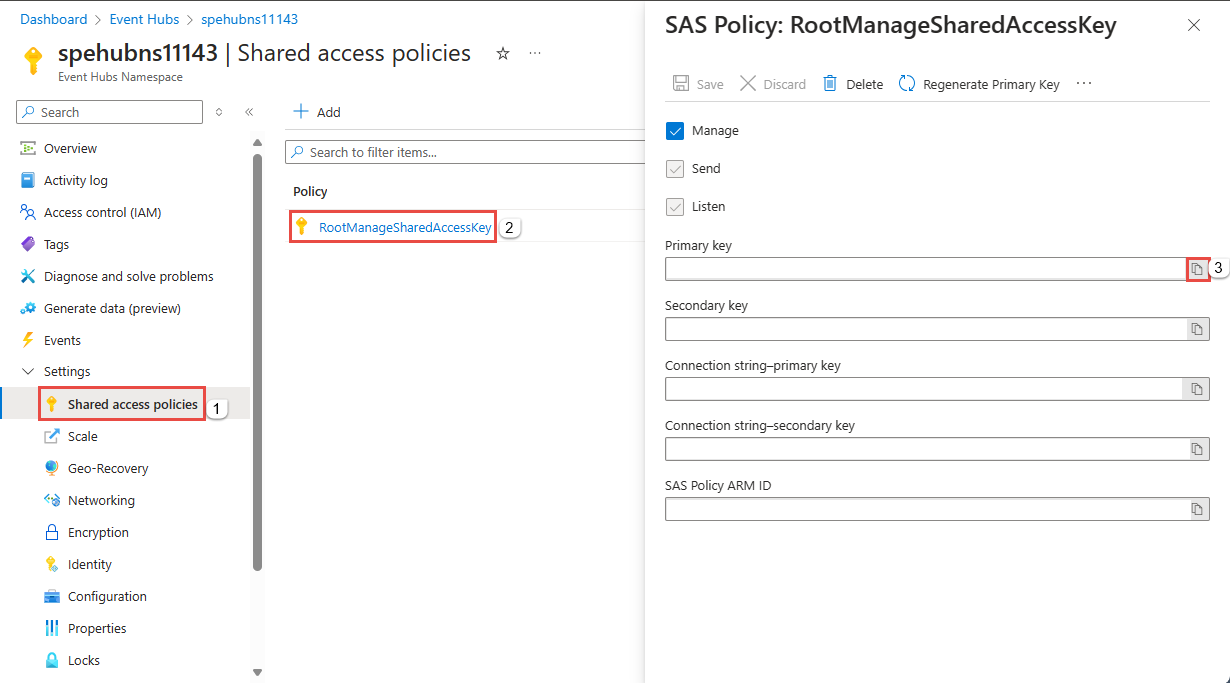Click the Connection string–secondary key field
This screenshot has height=683, width=1230.
point(925,449)
